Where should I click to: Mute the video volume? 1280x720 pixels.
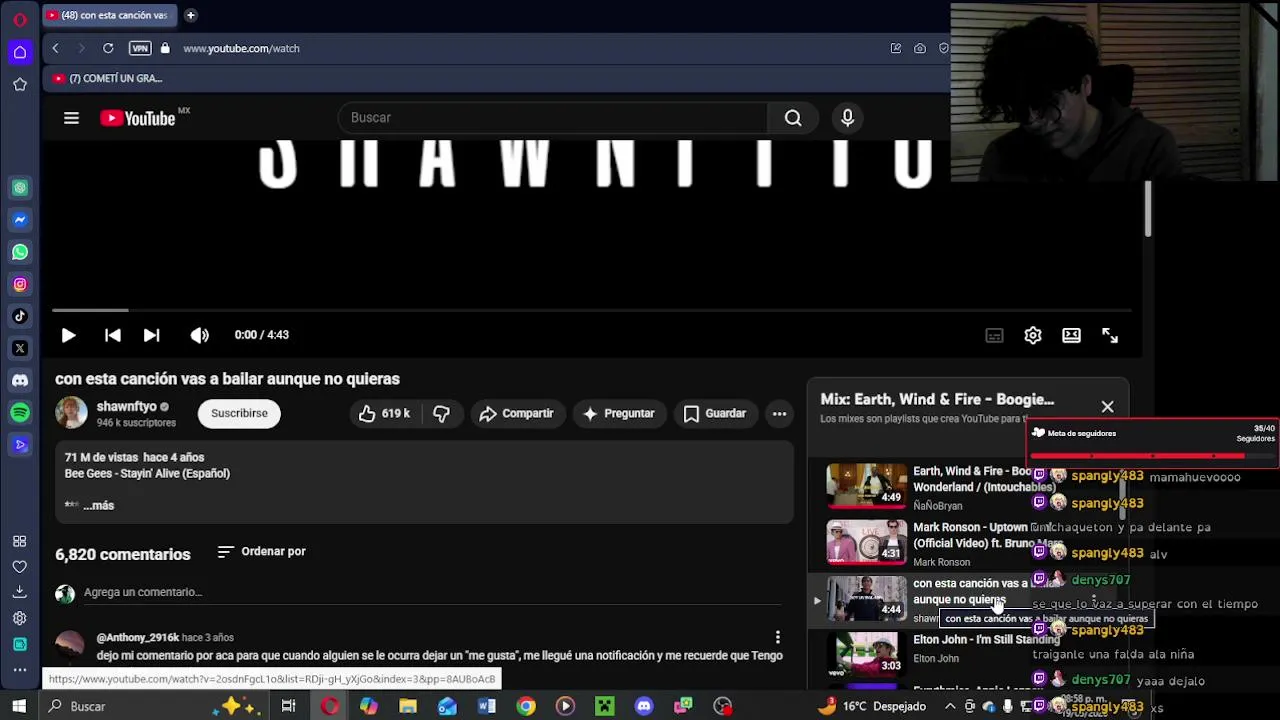click(x=200, y=335)
